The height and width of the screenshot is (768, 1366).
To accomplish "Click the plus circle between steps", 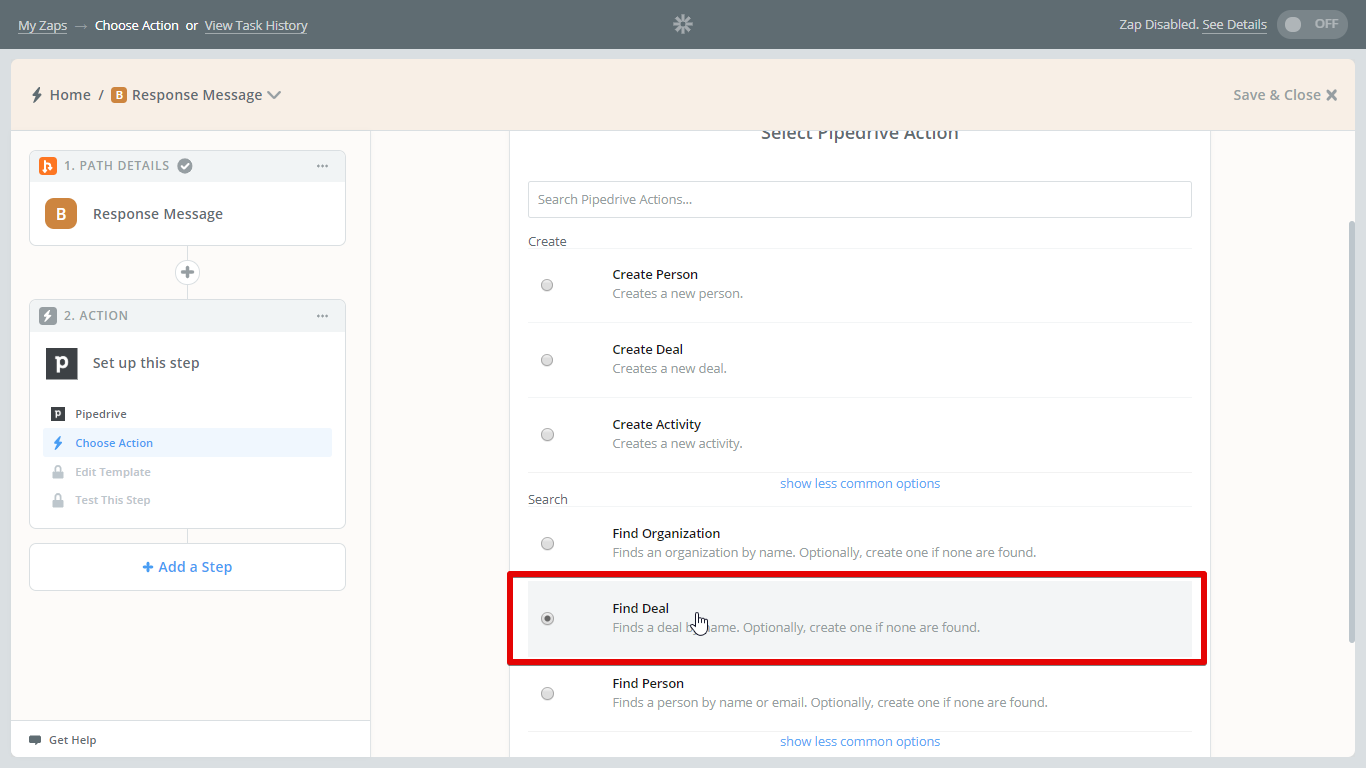I will pyautogui.click(x=187, y=272).
